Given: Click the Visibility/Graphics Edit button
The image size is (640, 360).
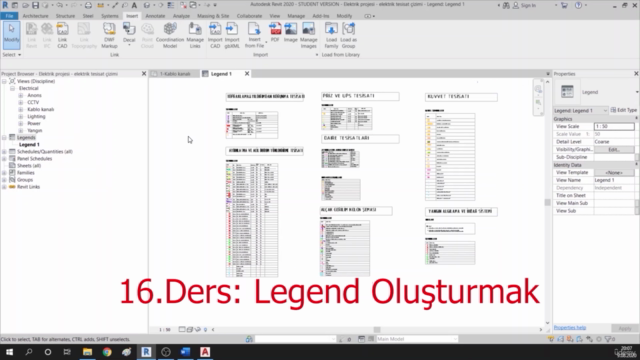Looking at the screenshot, I should (614, 149).
